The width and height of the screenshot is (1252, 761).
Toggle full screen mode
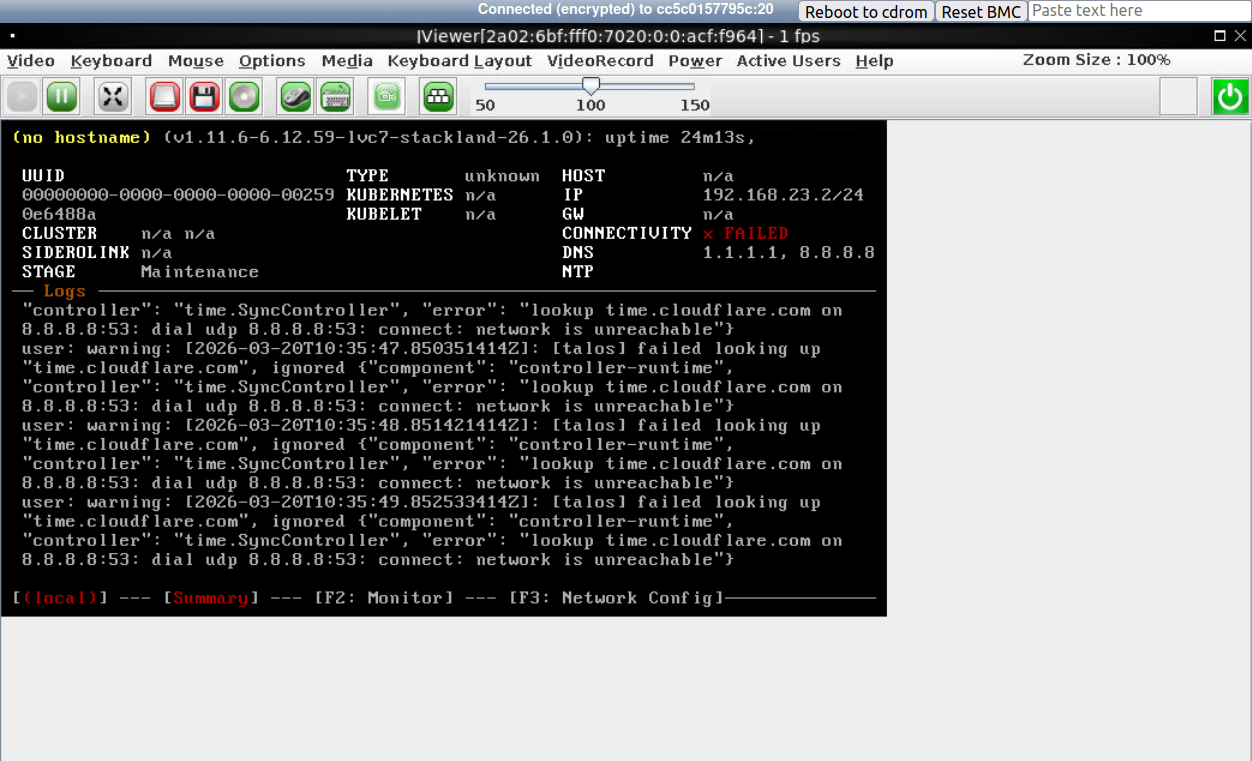(x=112, y=96)
